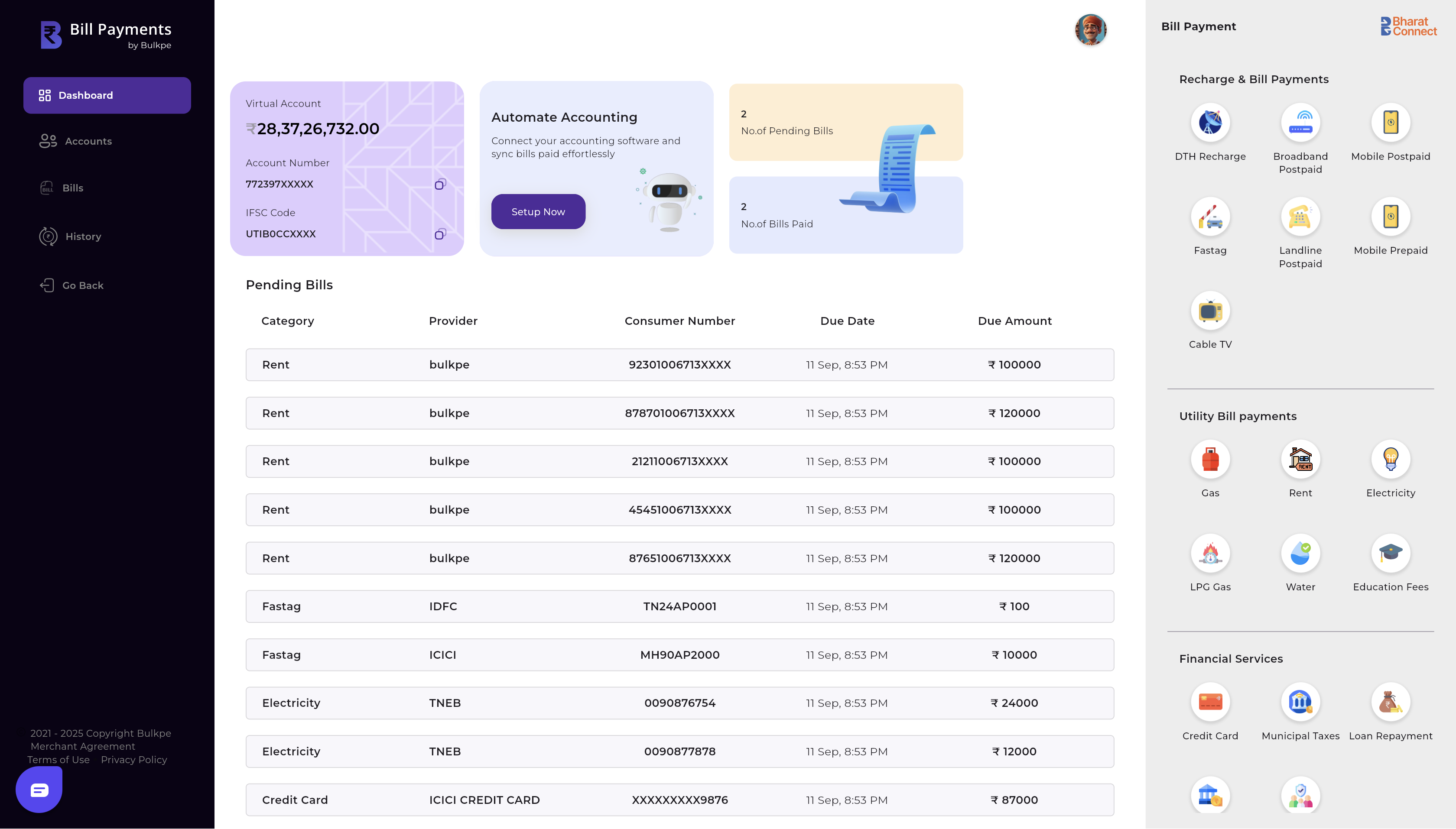Click the Due Amount column header
The height and width of the screenshot is (829, 1456).
point(1014,321)
